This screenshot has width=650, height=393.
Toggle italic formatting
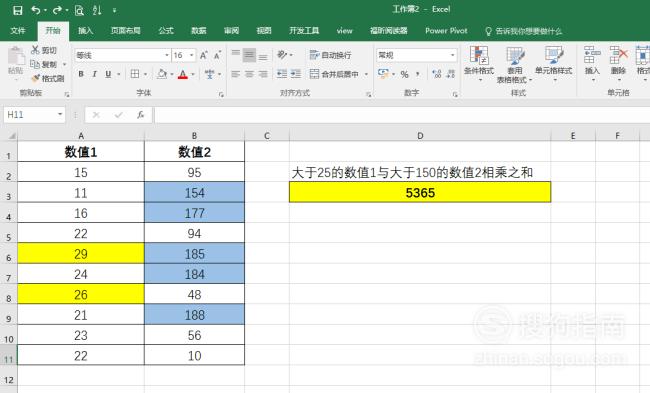95,74
